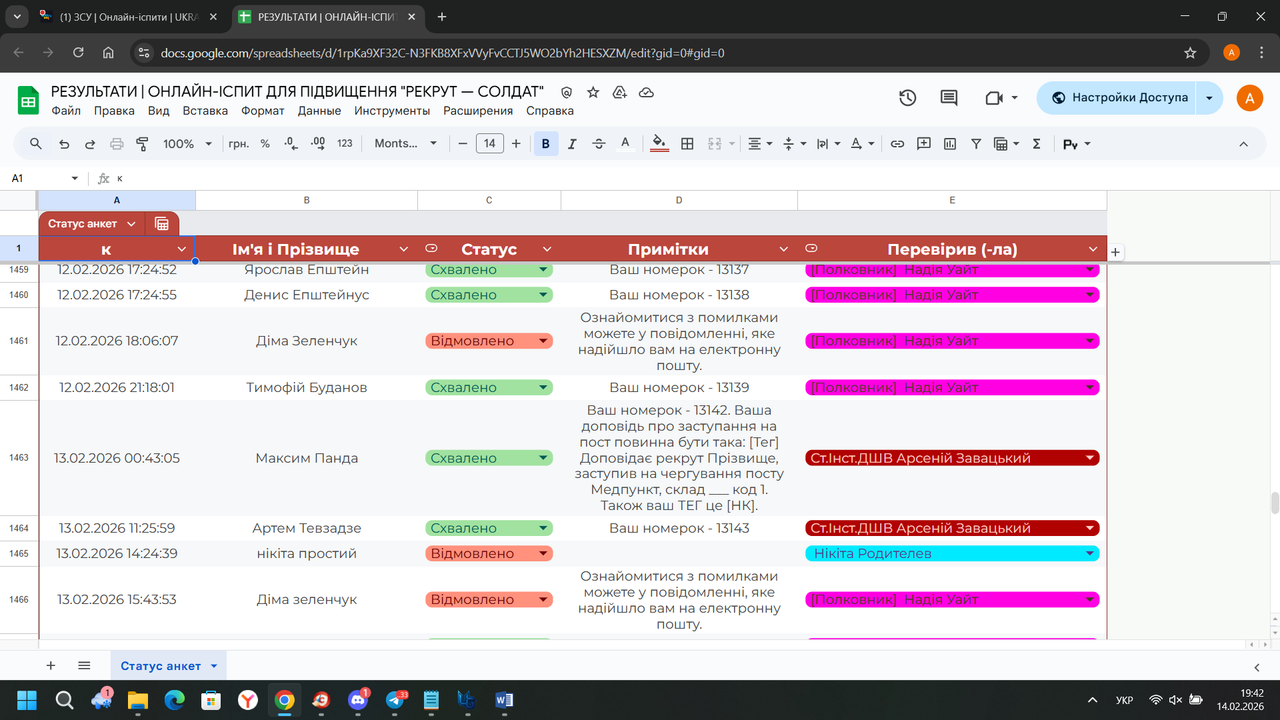This screenshot has height=720, width=1280.
Task: Open vertical align dropdown
Action: pyautogui.click(x=794, y=144)
